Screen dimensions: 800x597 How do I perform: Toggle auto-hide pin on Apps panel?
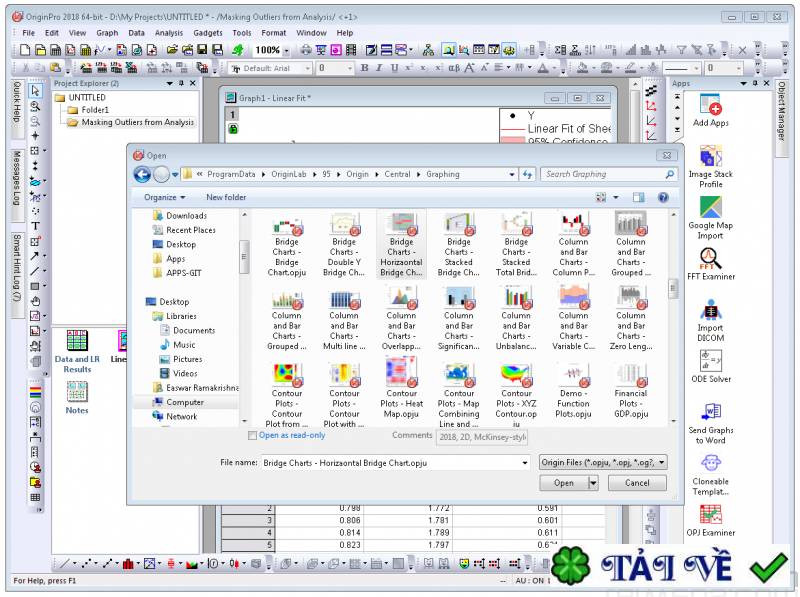point(755,83)
